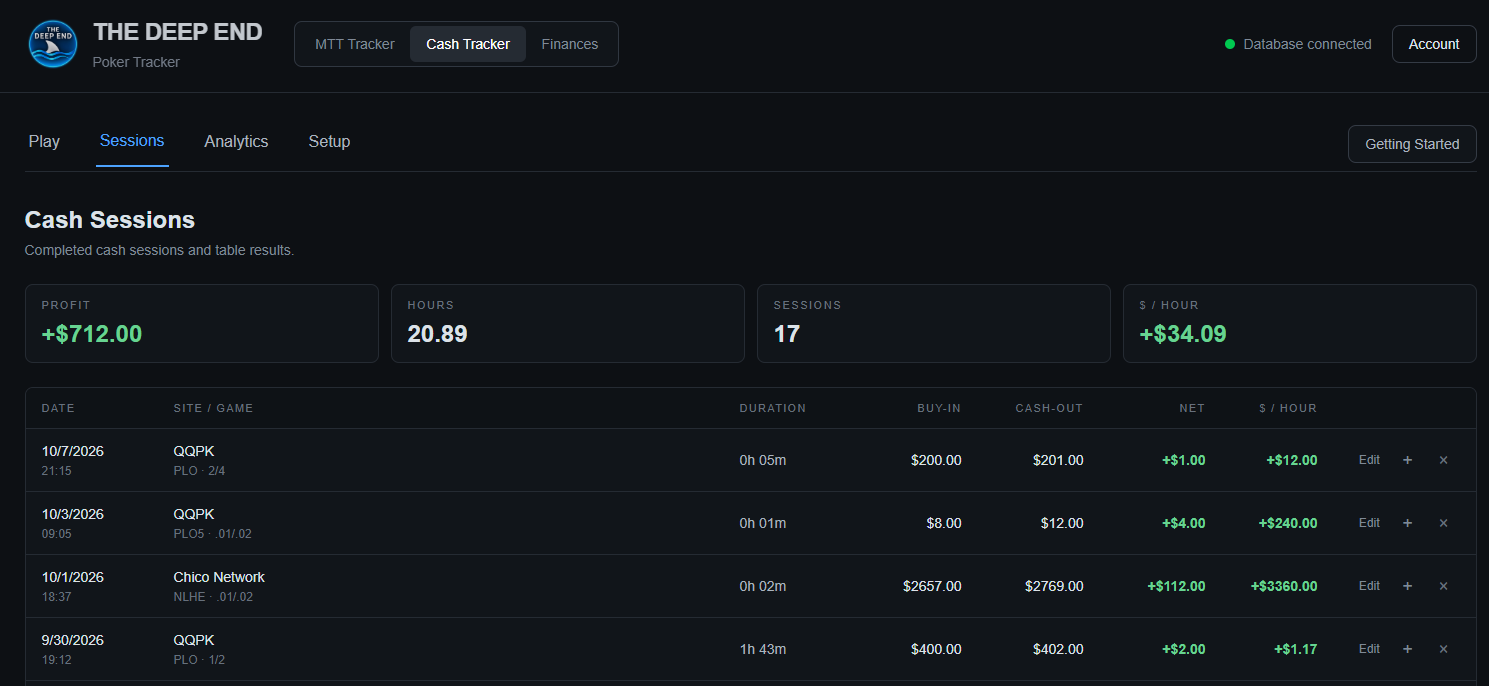
Task: Click the DATE column header
Action: pyautogui.click(x=58, y=408)
